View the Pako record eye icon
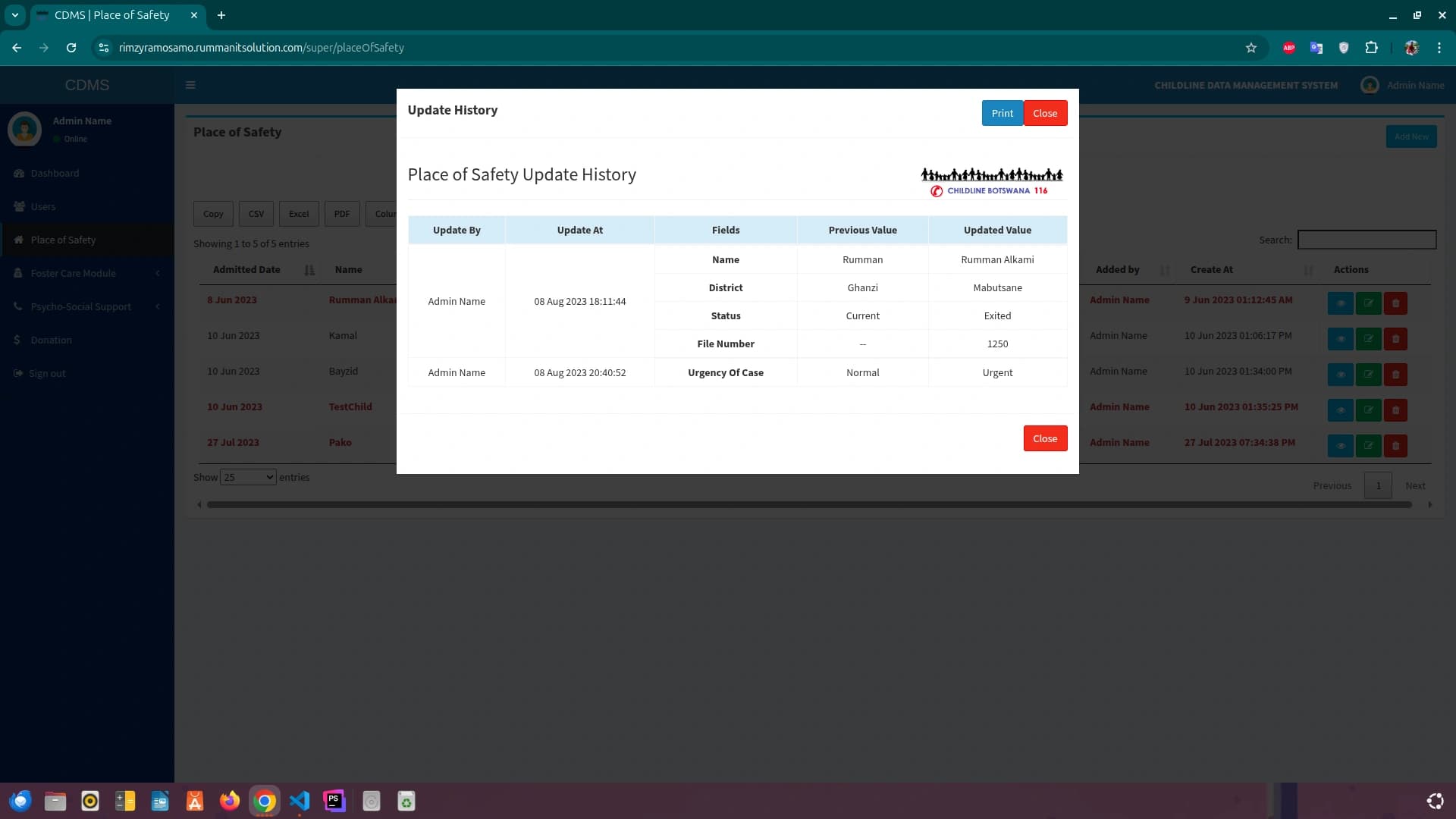1456x819 pixels. tap(1340, 446)
